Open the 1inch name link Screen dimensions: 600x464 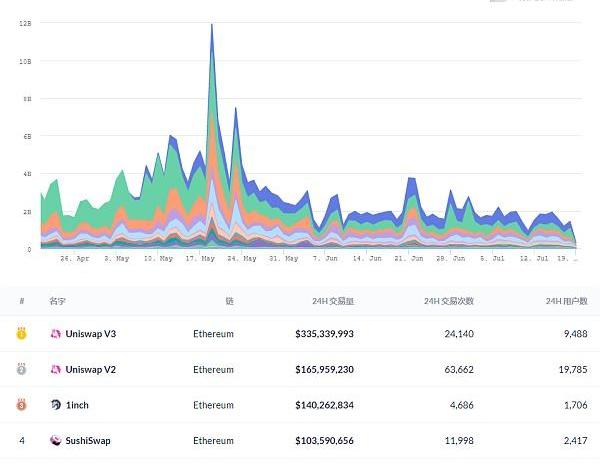point(77,405)
